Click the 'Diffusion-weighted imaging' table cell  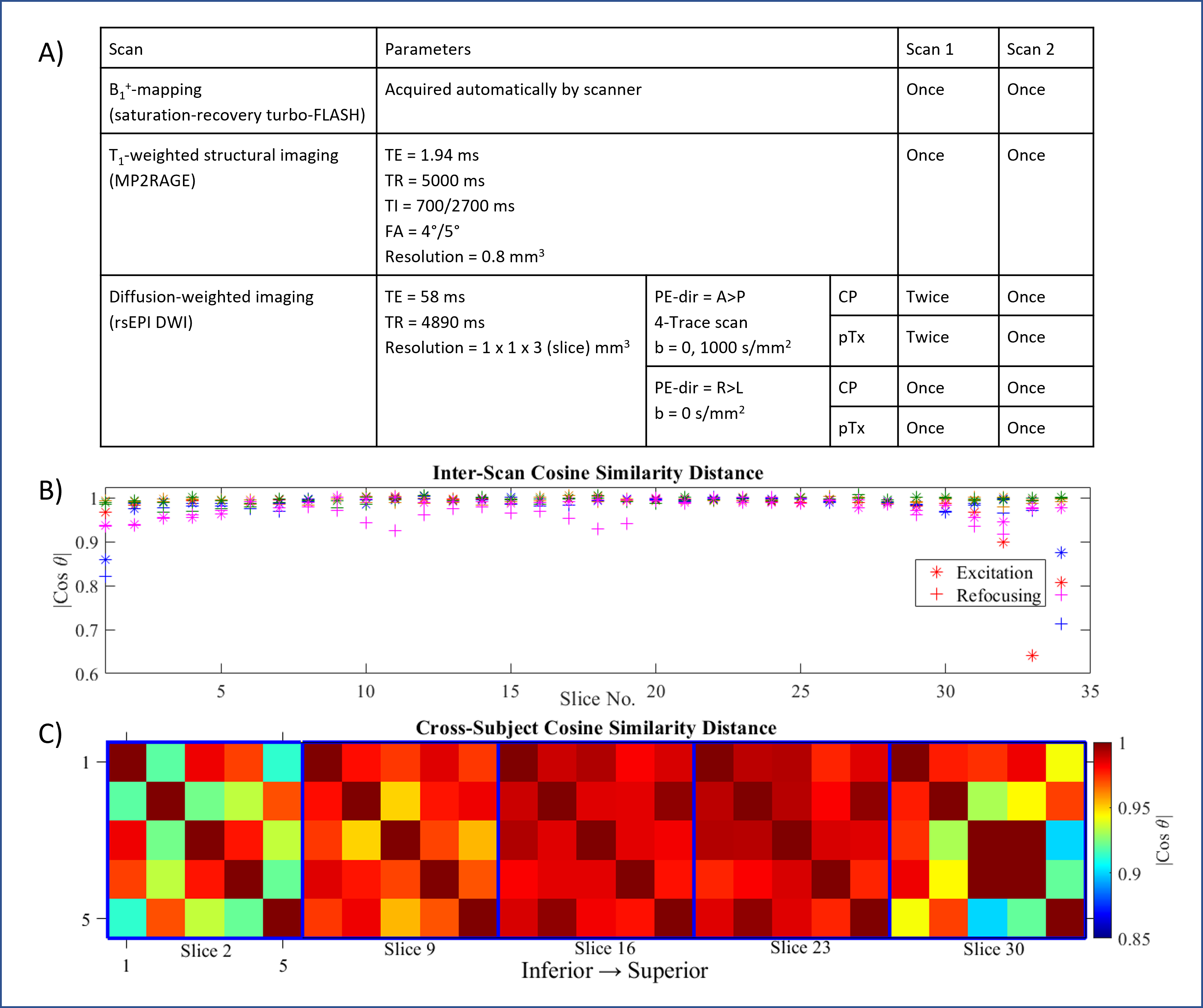pos(211,297)
